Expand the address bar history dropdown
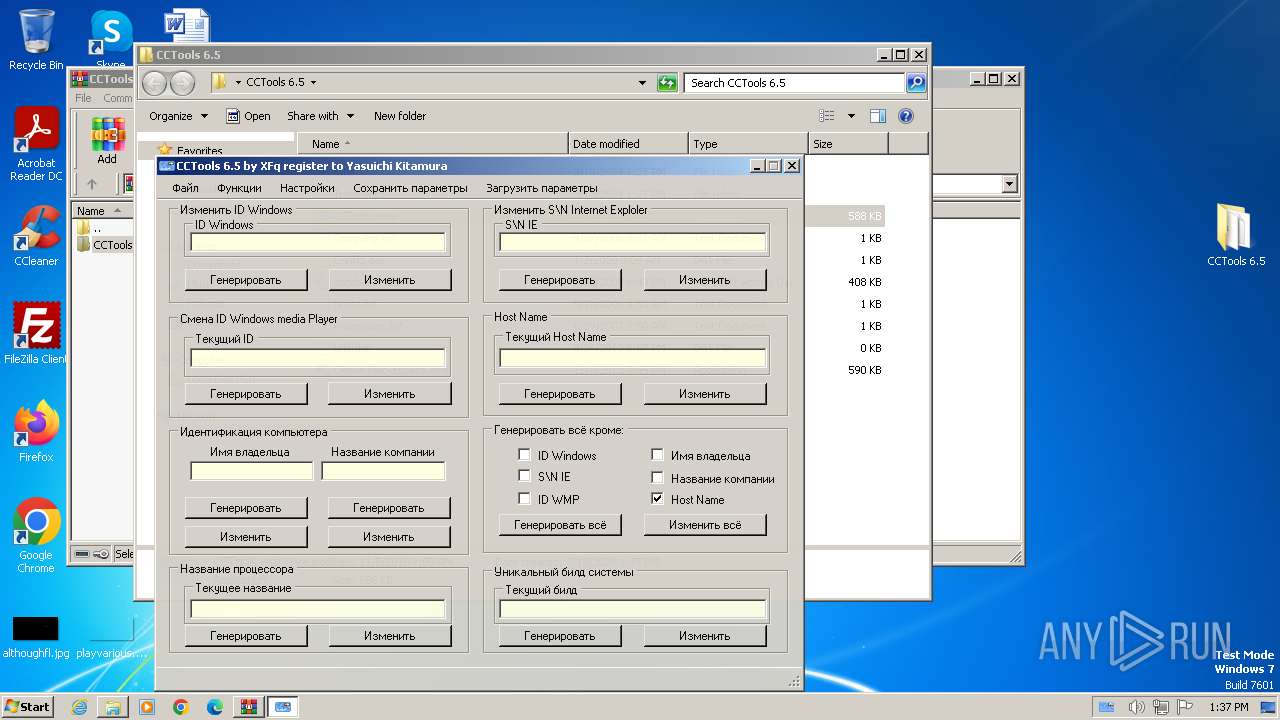 click(642, 83)
